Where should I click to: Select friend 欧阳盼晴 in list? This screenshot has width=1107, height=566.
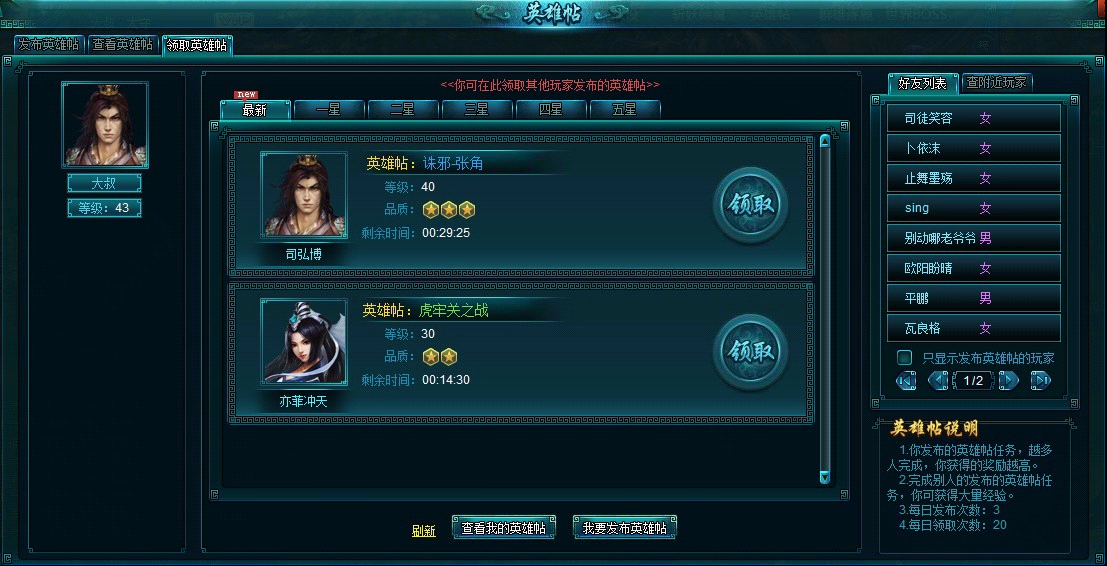(x=974, y=268)
